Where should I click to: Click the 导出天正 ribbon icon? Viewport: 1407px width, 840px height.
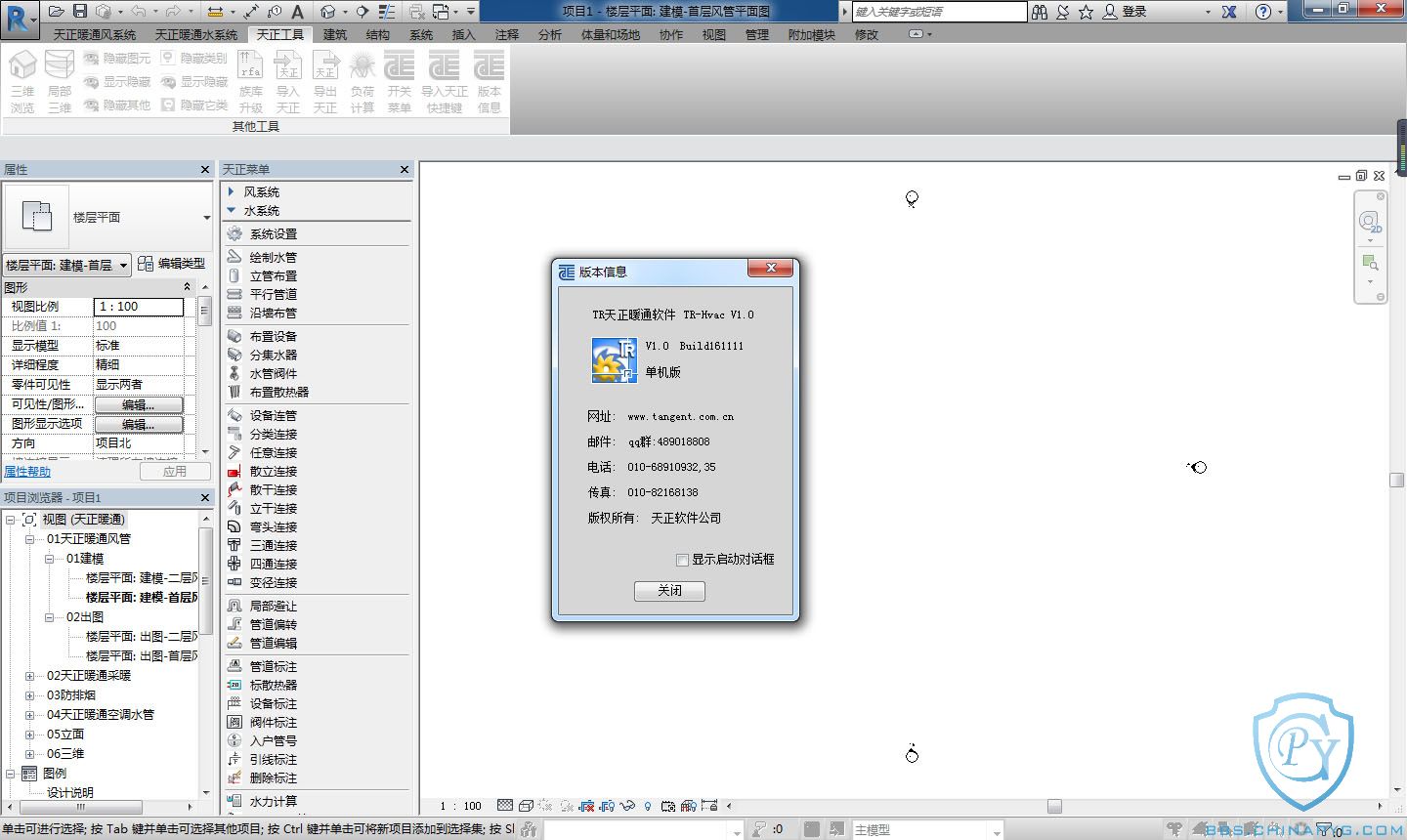click(x=325, y=82)
